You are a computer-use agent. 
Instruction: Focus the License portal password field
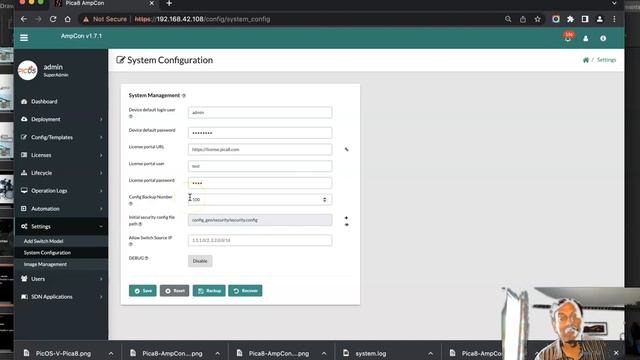click(x=260, y=183)
